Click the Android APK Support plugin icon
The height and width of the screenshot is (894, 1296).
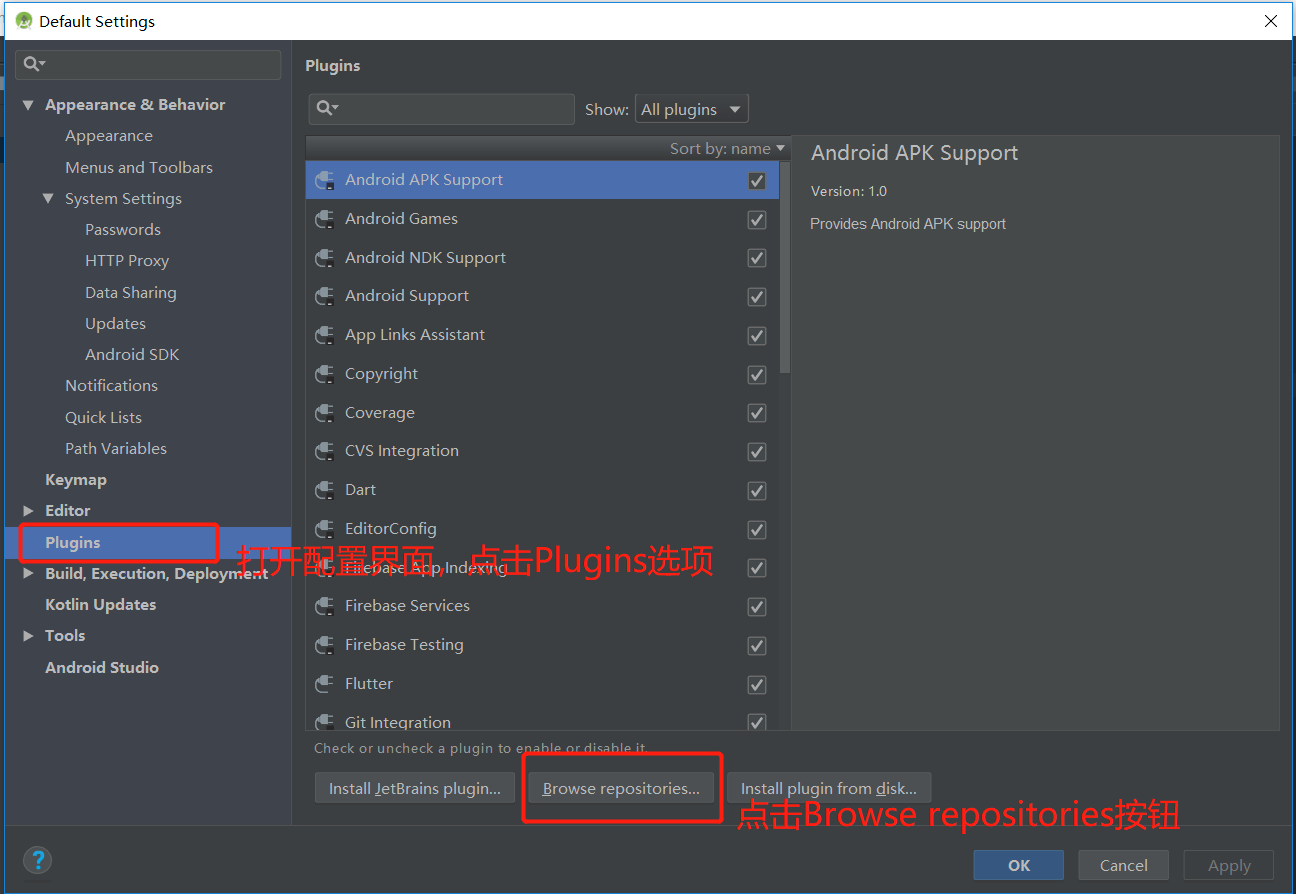coord(324,180)
